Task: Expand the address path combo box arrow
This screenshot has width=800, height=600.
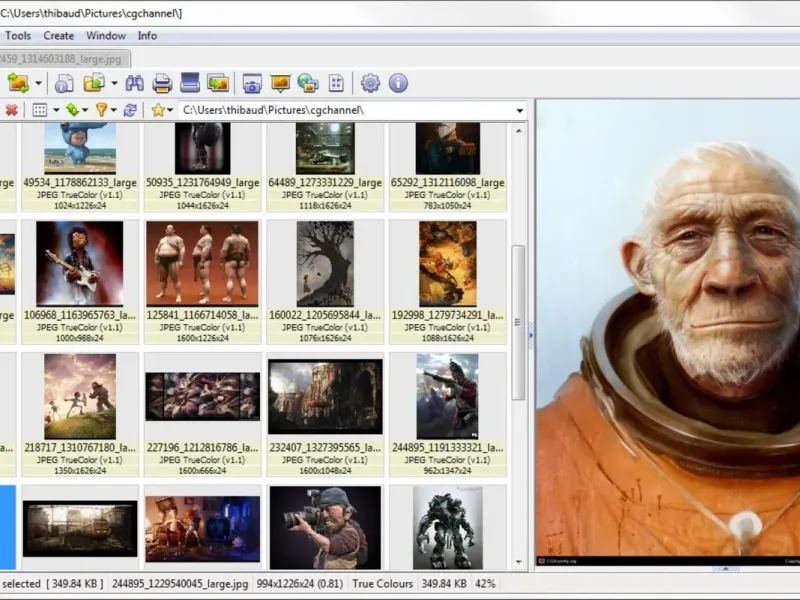Action: (x=520, y=110)
